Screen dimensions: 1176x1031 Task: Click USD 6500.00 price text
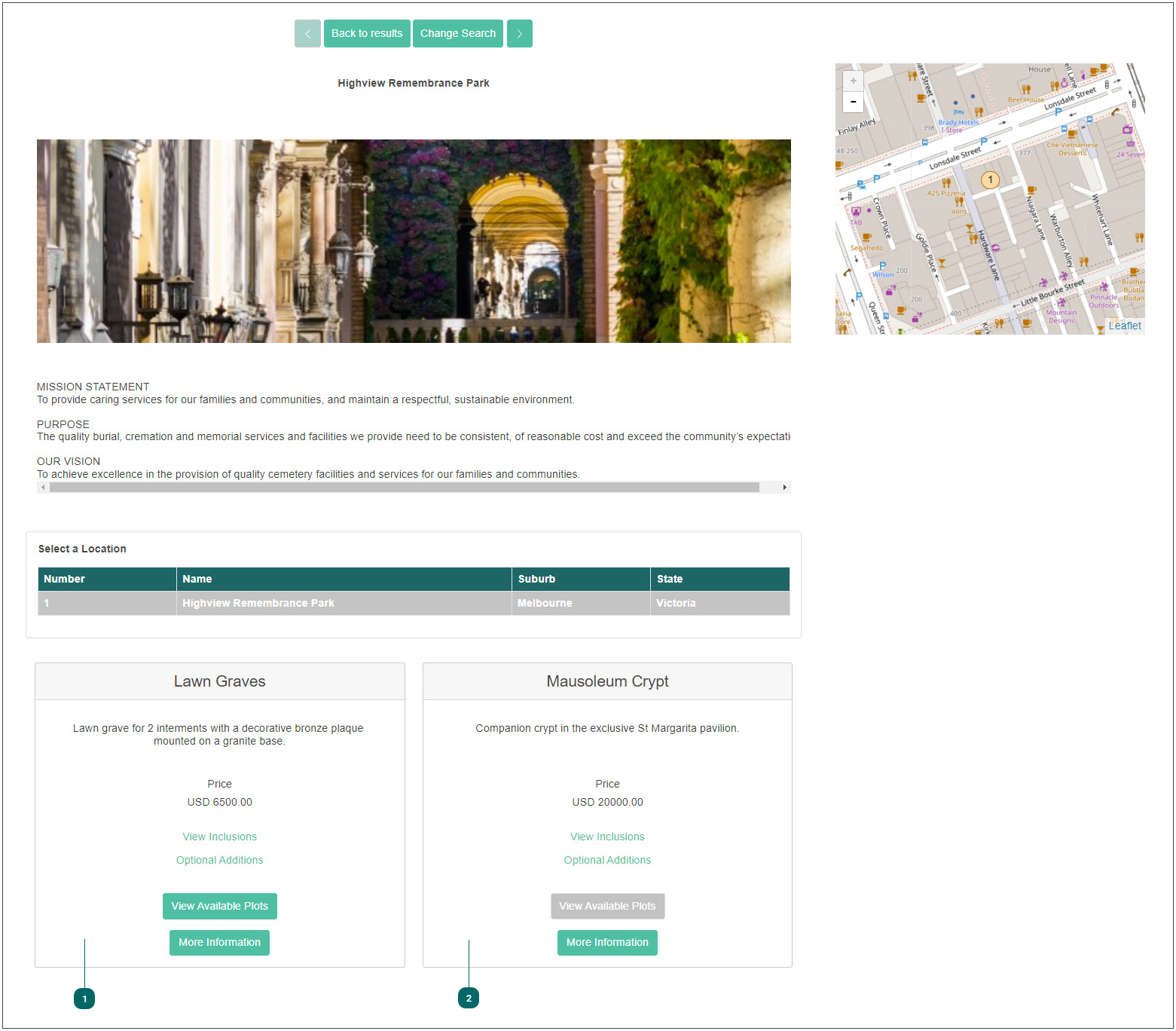[x=219, y=802]
